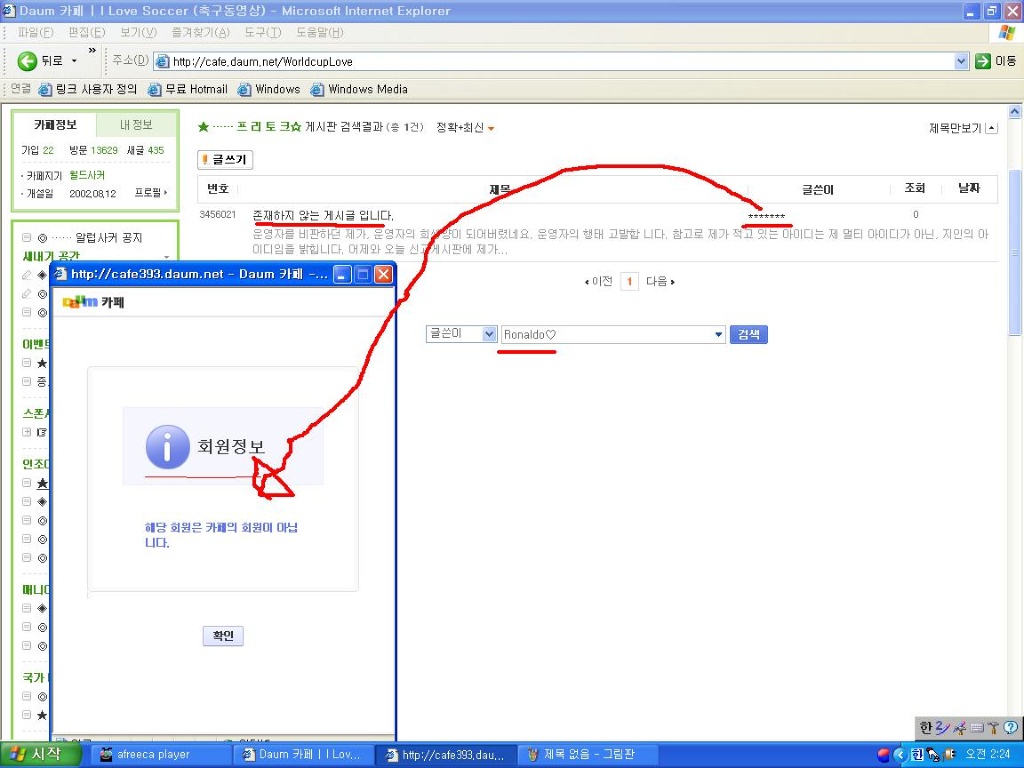Click the blue info icon in popup
Screen dimensions: 1024x768
(x=168, y=447)
